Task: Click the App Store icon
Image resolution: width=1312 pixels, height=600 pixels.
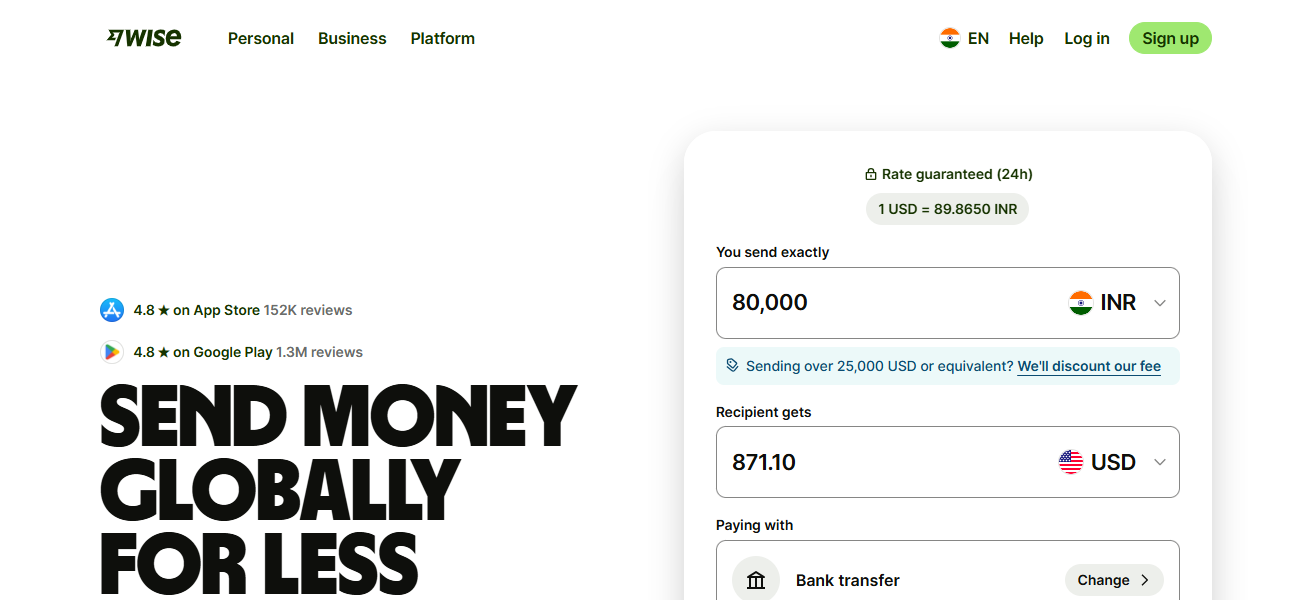Action: 112,310
